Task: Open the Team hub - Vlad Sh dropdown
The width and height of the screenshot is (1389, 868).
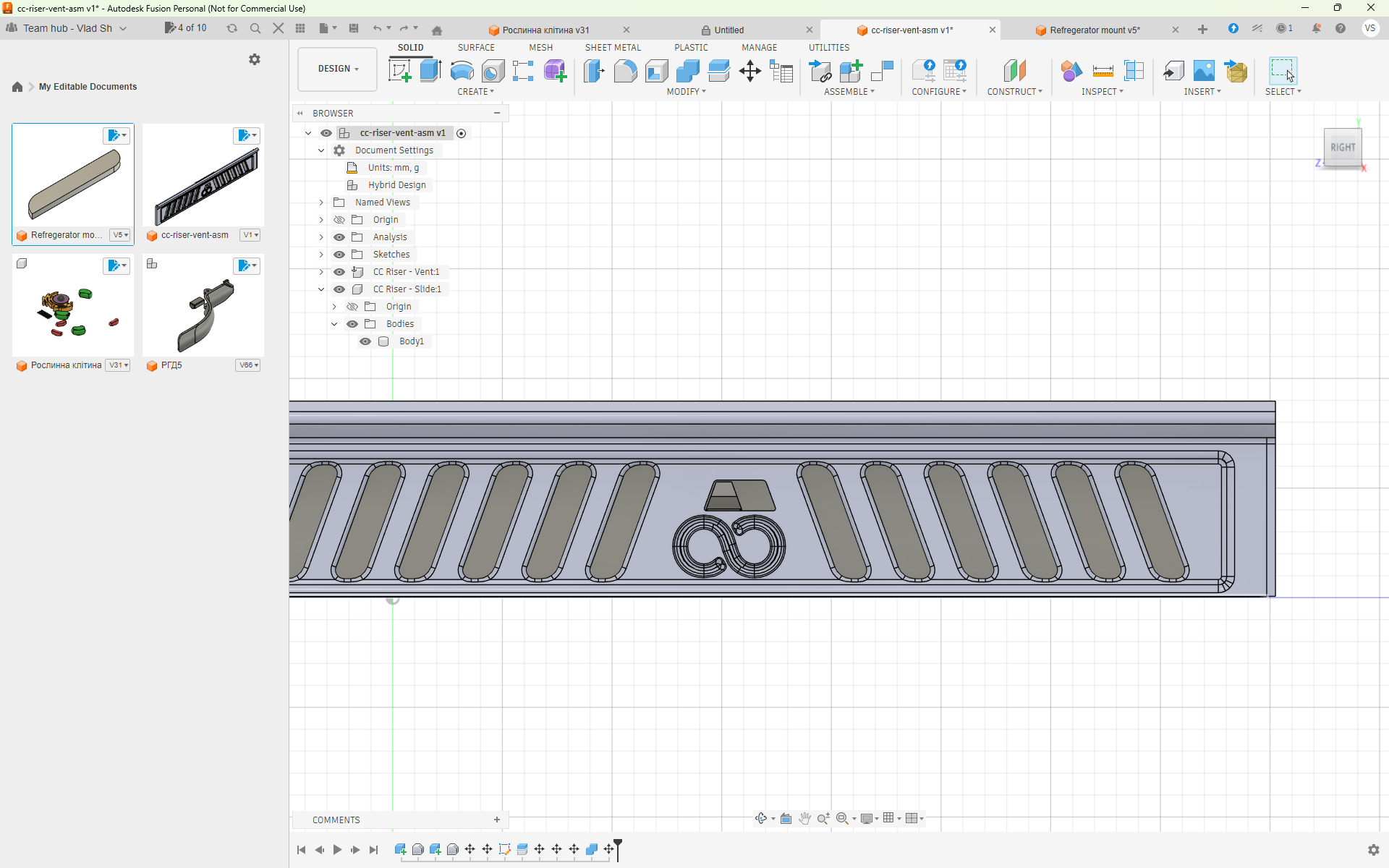Action: [67, 28]
